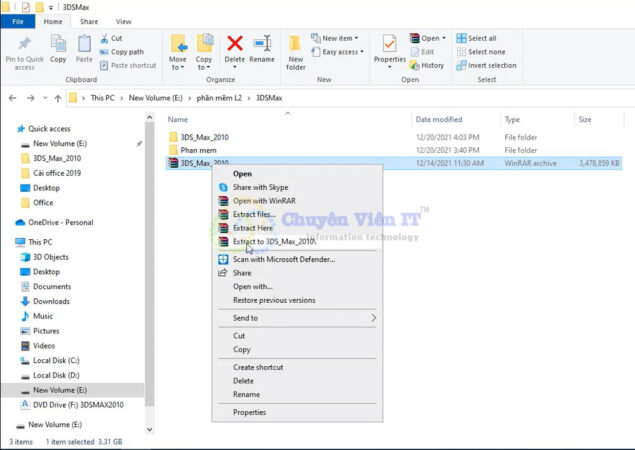Image resolution: width=635 pixels, height=450 pixels.
Task: Expand the Send to submenu
Action: point(300,318)
